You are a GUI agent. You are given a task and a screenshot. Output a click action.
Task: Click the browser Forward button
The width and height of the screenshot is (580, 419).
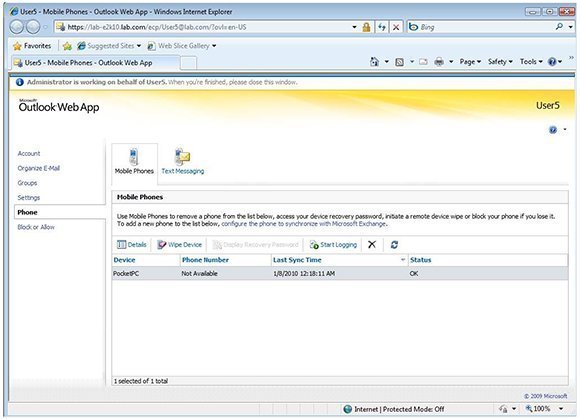point(33,27)
